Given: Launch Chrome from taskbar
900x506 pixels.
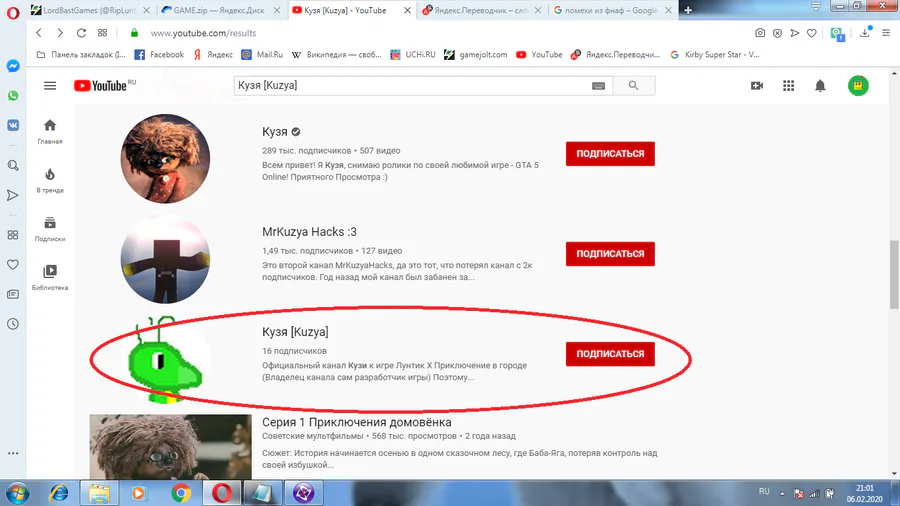Looking at the screenshot, I should [181, 493].
